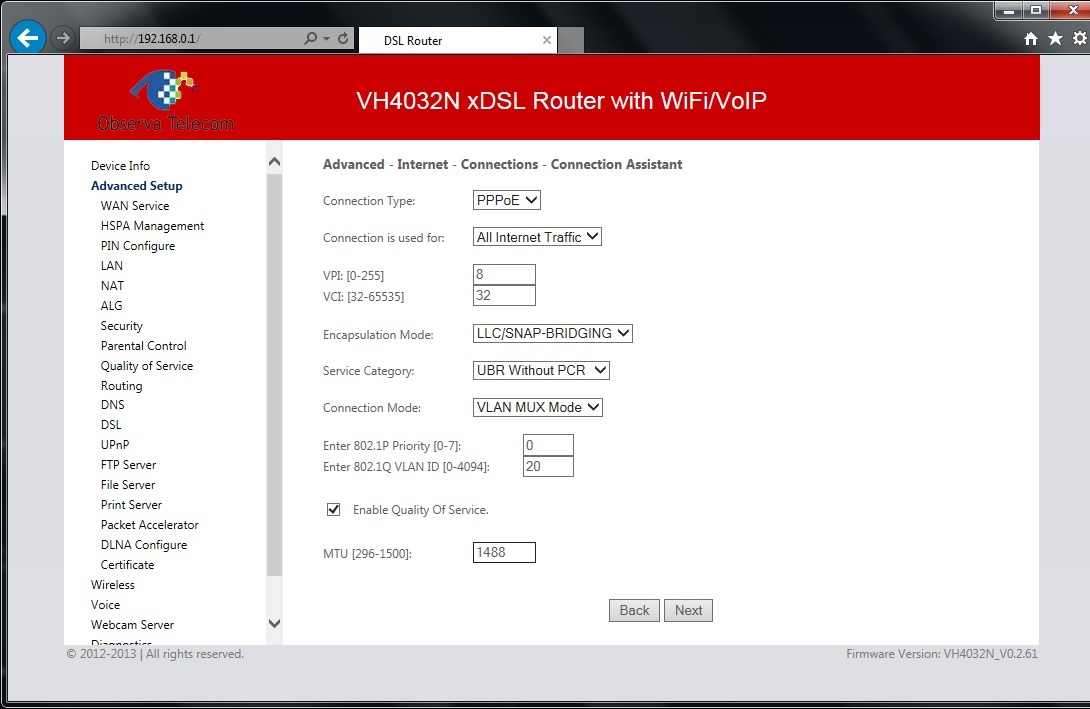Open LAN settings in sidebar
This screenshot has width=1090, height=709.
tap(111, 266)
